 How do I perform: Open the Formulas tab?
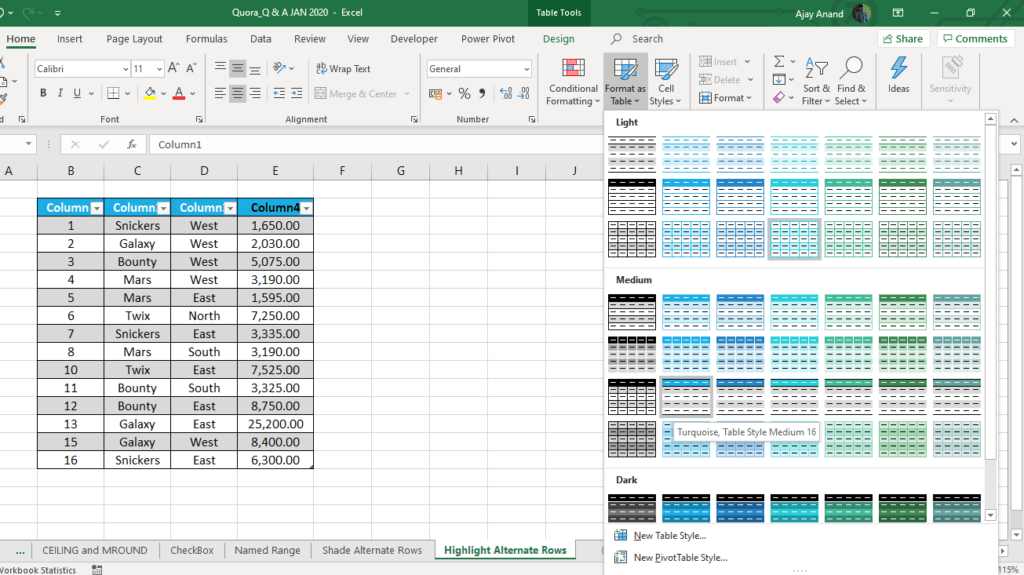click(206, 39)
